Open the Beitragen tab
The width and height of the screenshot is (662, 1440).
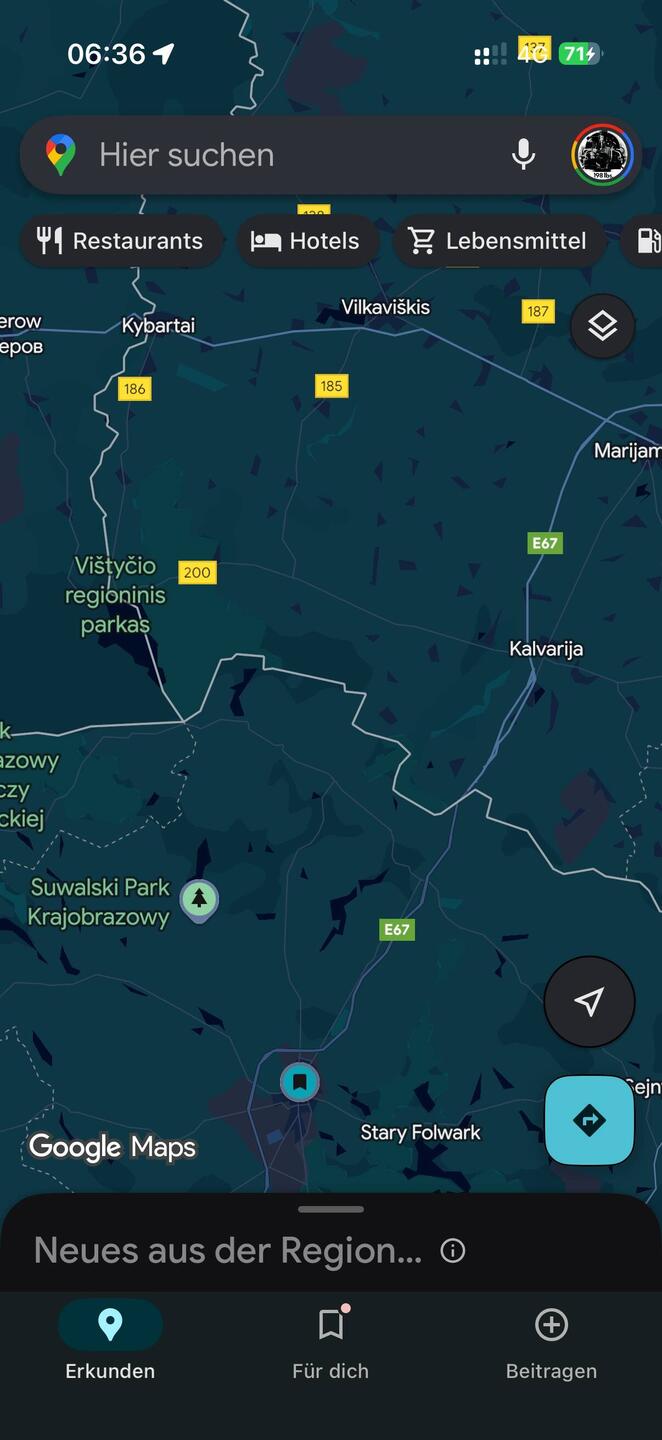tap(551, 1344)
